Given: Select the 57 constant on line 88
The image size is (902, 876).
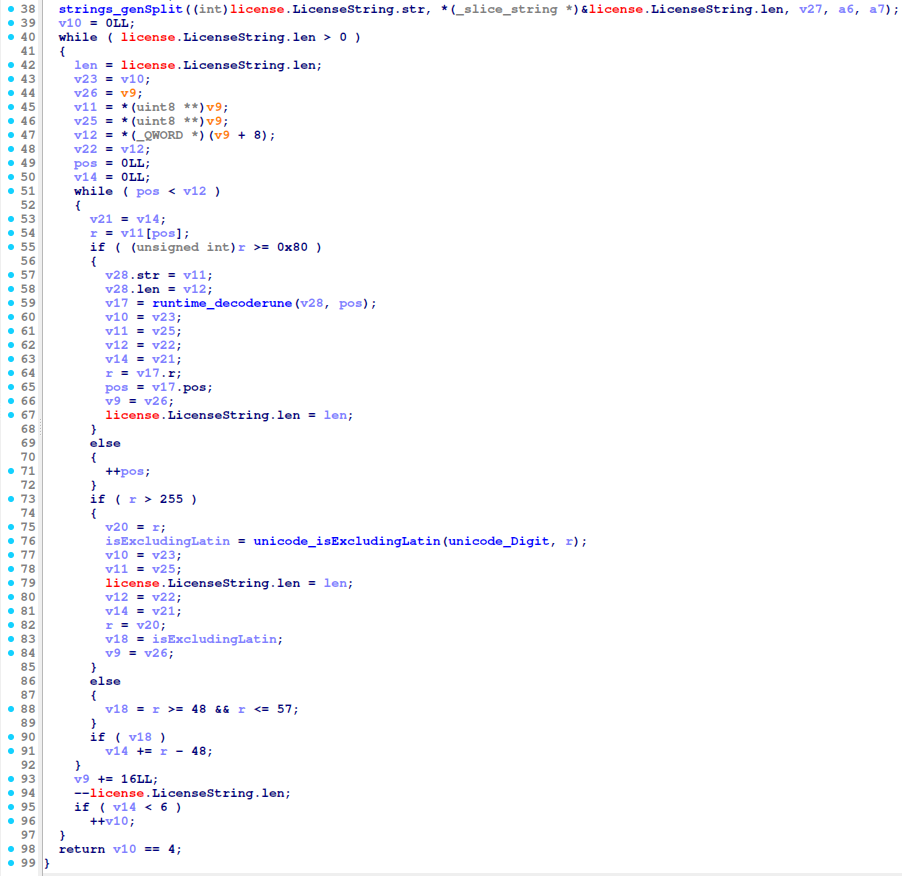Looking at the screenshot, I should pos(284,709).
